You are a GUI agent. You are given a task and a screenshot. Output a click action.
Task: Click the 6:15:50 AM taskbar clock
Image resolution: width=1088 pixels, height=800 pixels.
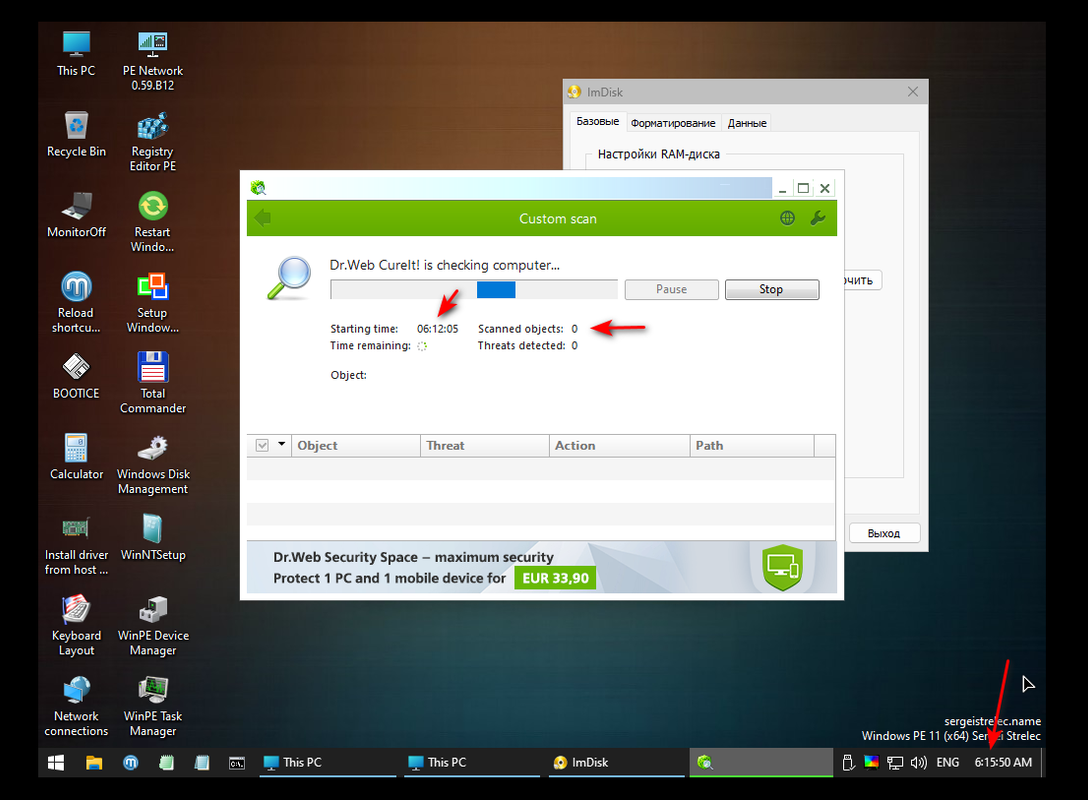pyautogui.click(x=1003, y=763)
